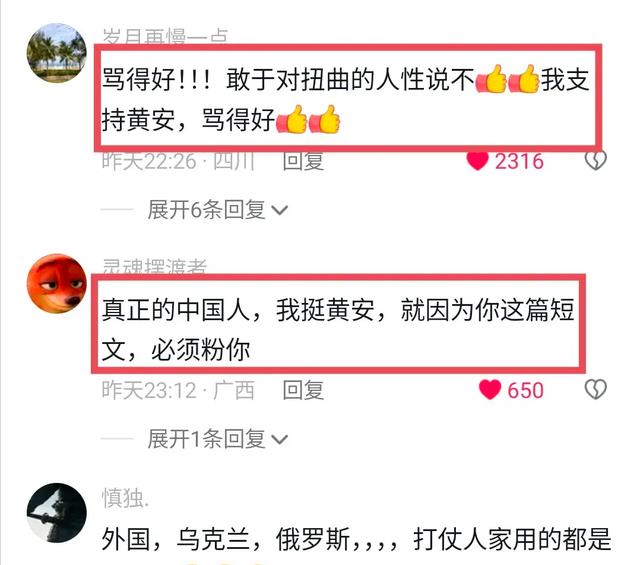Dislike the 广西 comment with broken heart
The width and height of the screenshot is (640, 565).
click(x=596, y=389)
